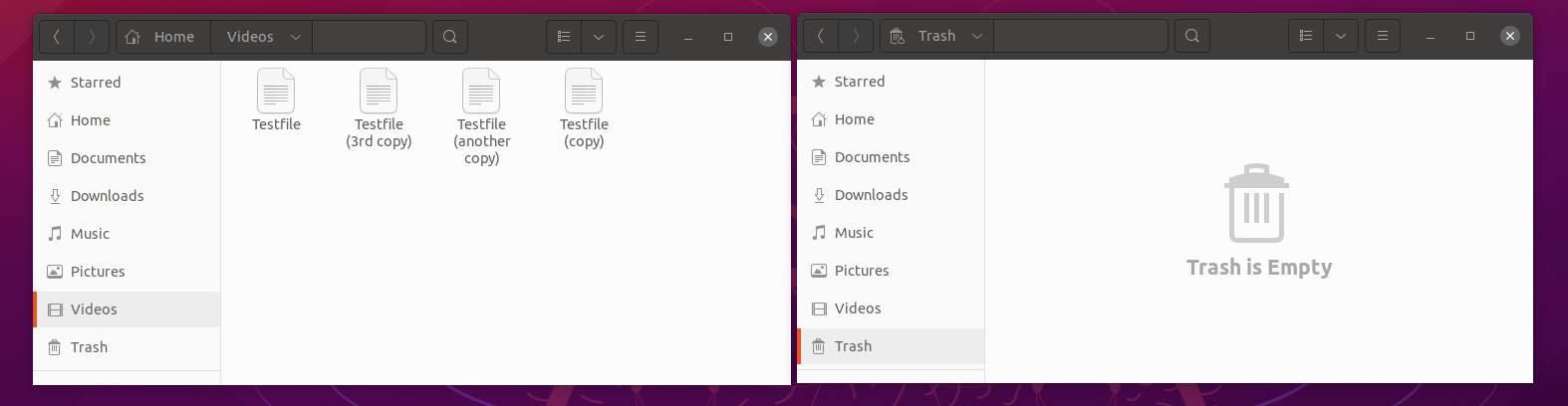Select the Testfile (3rd copy) file icon
The height and width of the screenshot is (406, 1568).
click(x=379, y=91)
